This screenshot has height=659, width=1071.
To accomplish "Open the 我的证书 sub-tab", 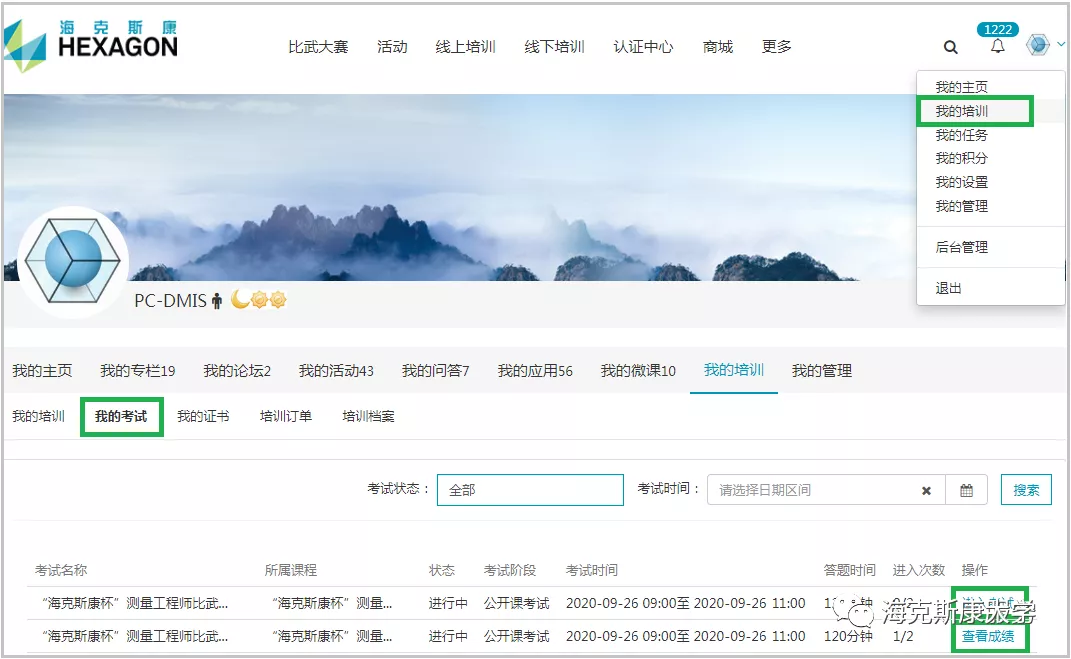I will [x=203, y=416].
